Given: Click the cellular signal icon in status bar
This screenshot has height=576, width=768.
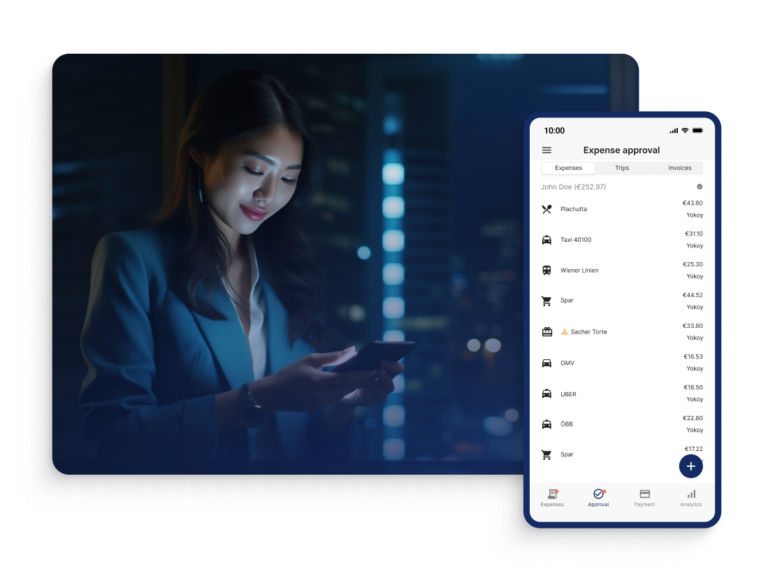Looking at the screenshot, I should pyautogui.click(x=674, y=130).
